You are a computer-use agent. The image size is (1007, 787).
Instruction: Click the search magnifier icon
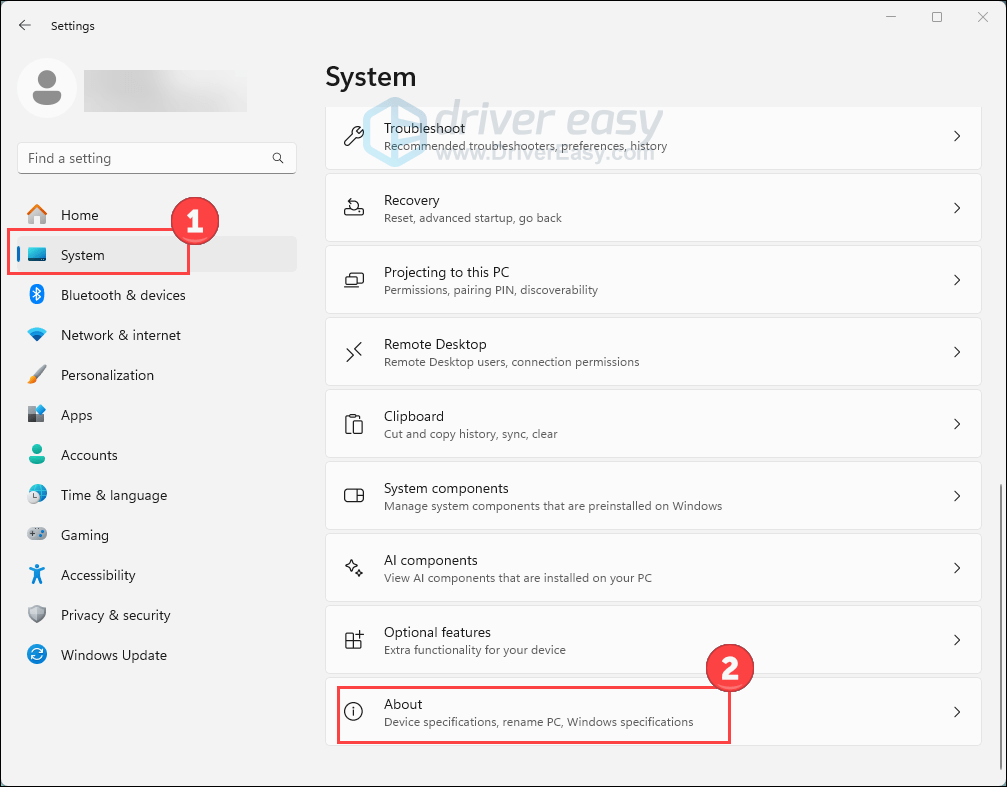point(278,158)
